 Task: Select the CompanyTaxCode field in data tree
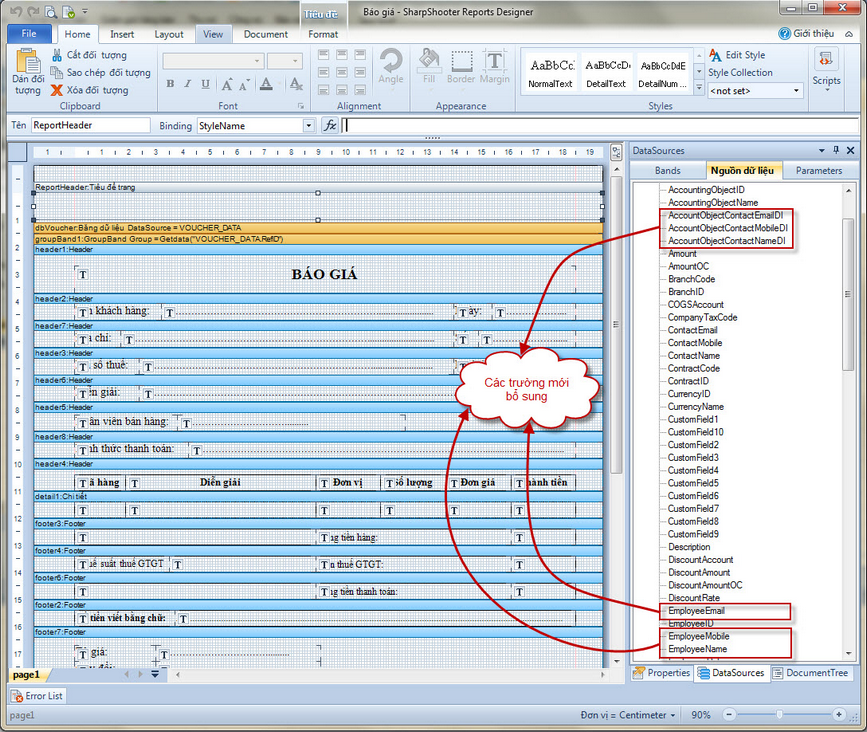[x=702, y=317]
